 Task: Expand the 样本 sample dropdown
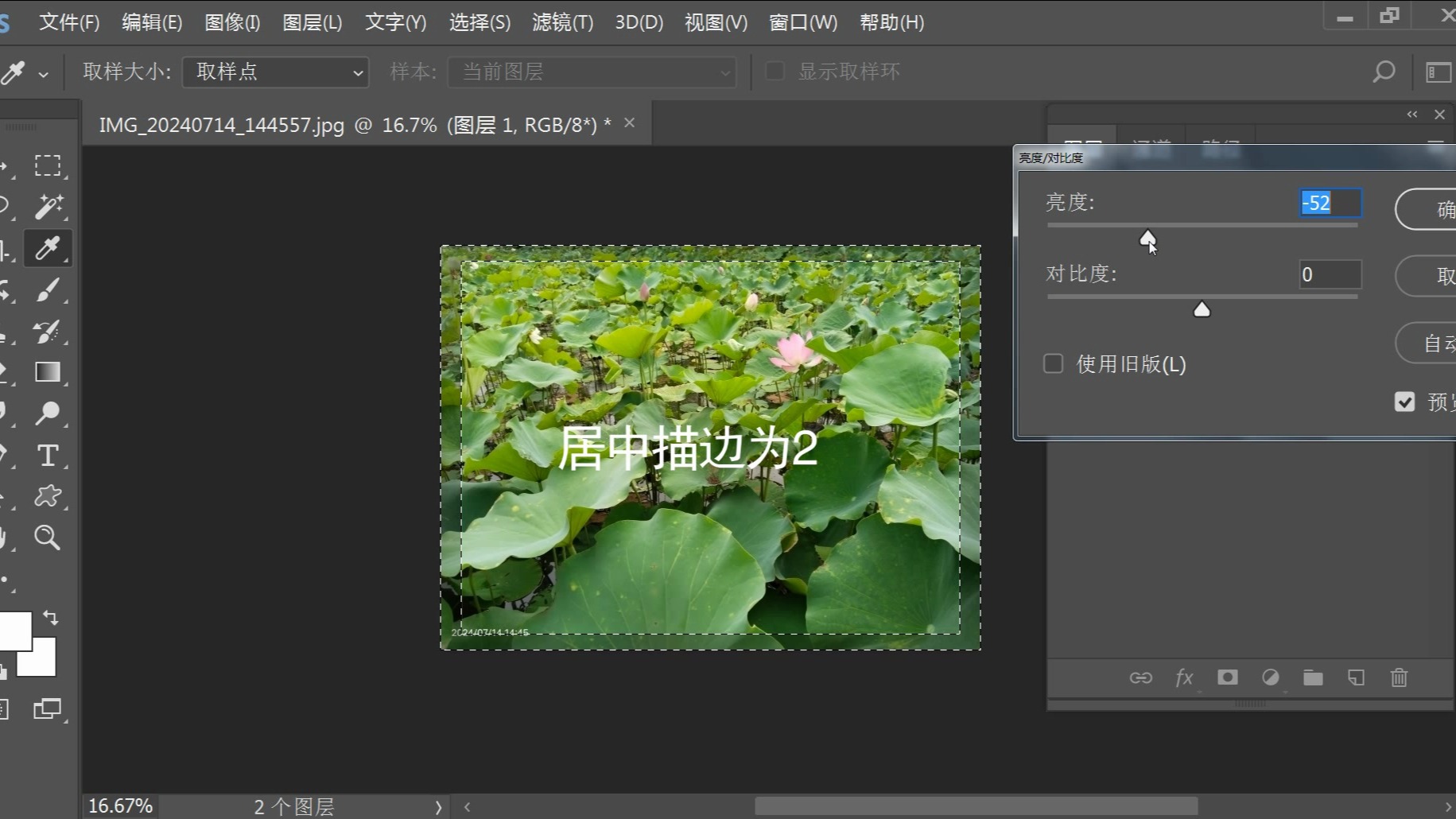591,72
